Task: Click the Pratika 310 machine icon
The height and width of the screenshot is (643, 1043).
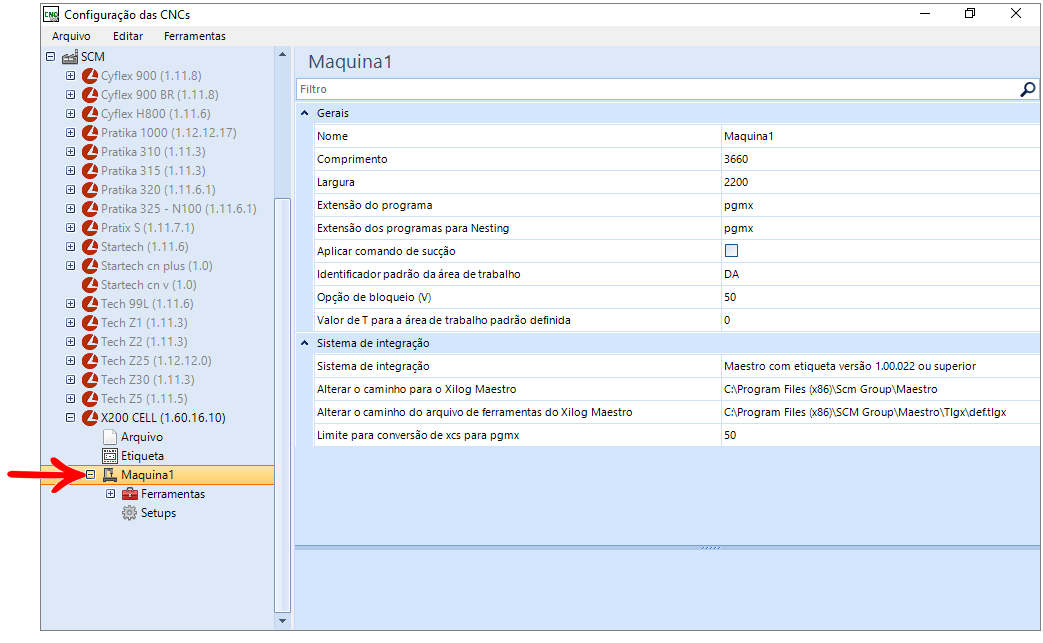Action: 90,152
